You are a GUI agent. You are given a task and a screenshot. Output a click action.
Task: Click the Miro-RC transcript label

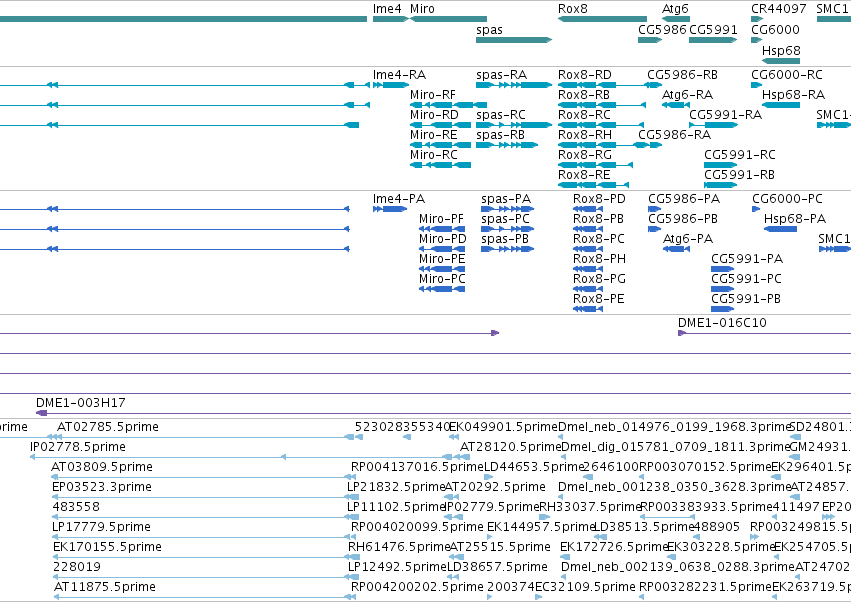pyautogui.click(x=434, y=155)
